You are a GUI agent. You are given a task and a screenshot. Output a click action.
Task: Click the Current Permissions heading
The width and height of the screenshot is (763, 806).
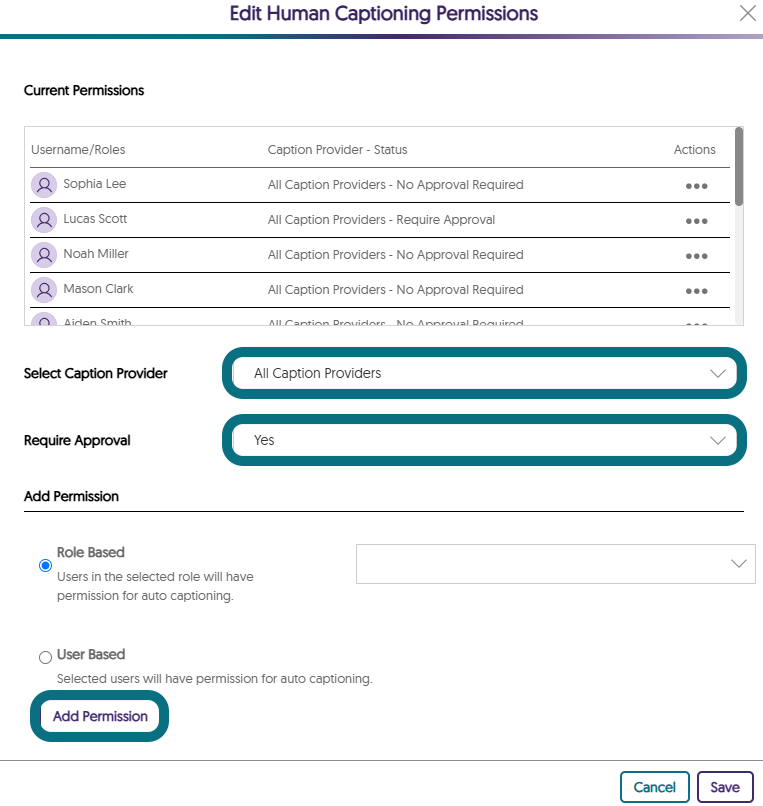(x=84, y=90)
